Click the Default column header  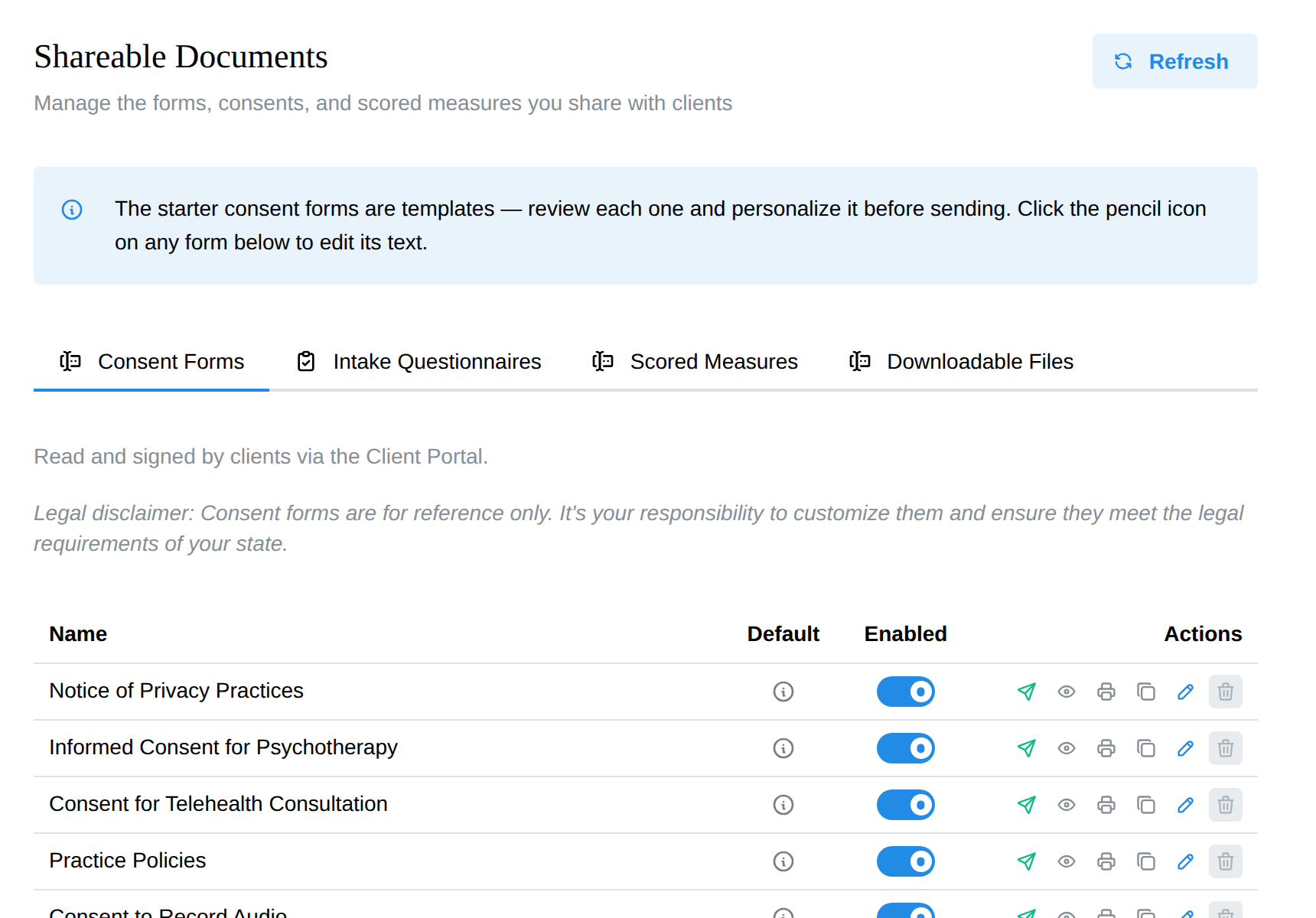tap(783, 634)
